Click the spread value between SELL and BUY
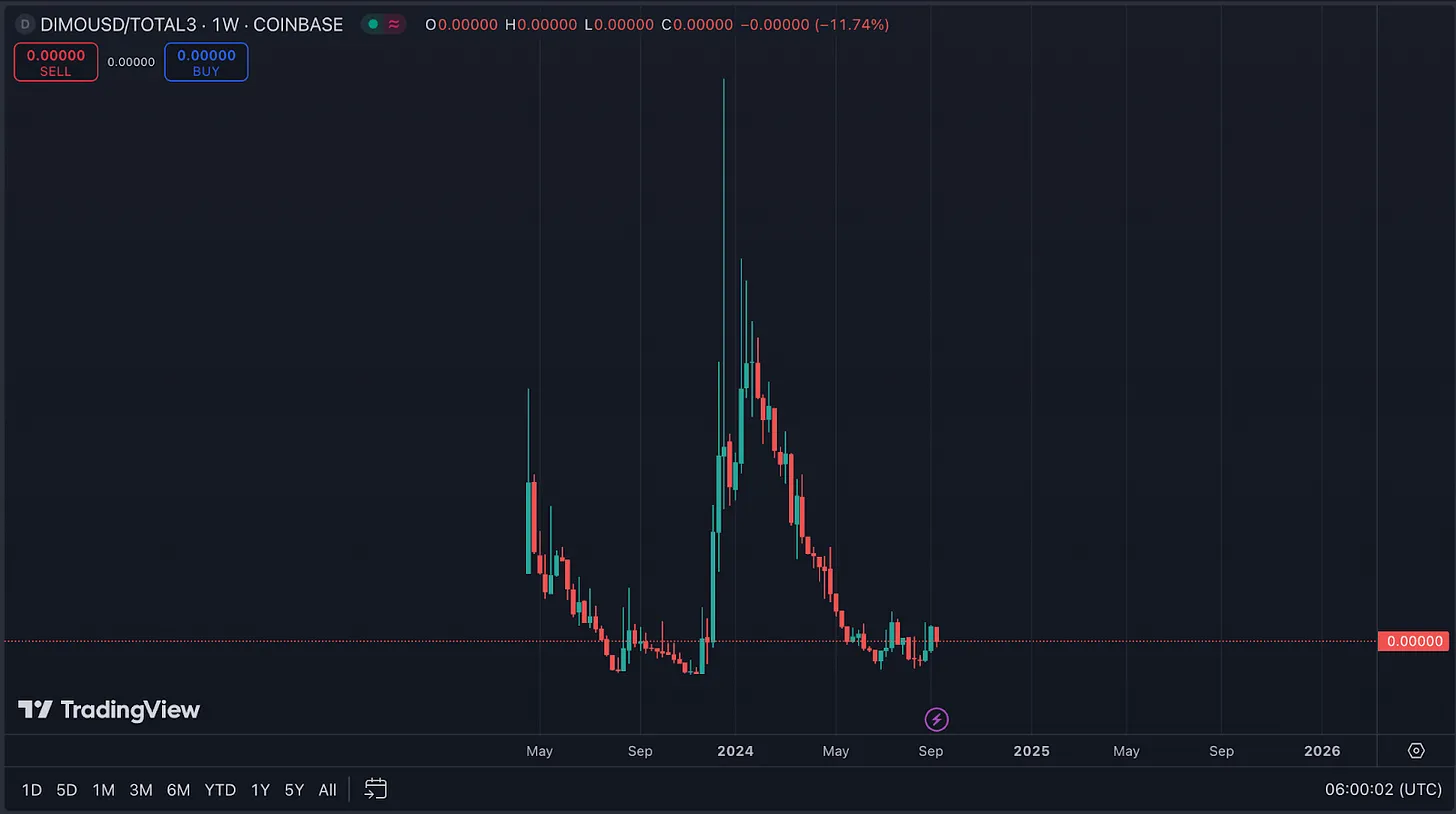The height and width of the screenshot is (814, 1456). pos(131,62)
